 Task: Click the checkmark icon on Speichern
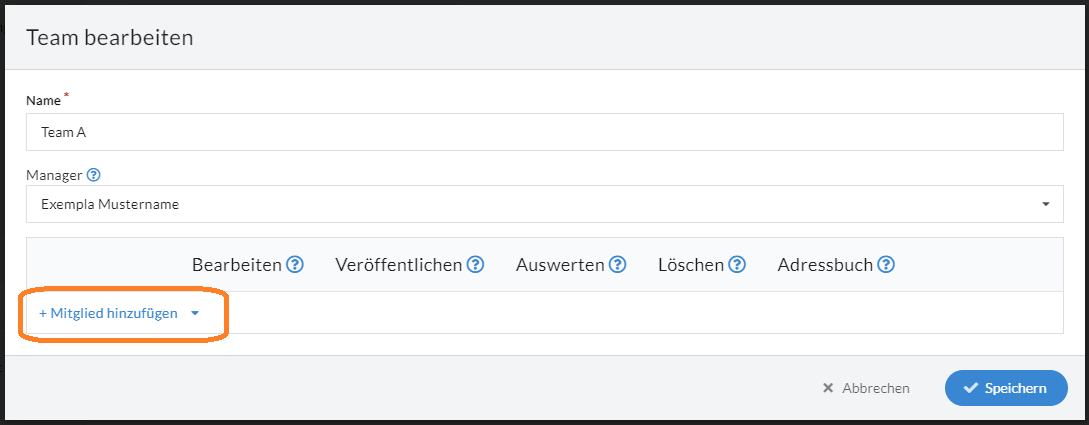971,388
